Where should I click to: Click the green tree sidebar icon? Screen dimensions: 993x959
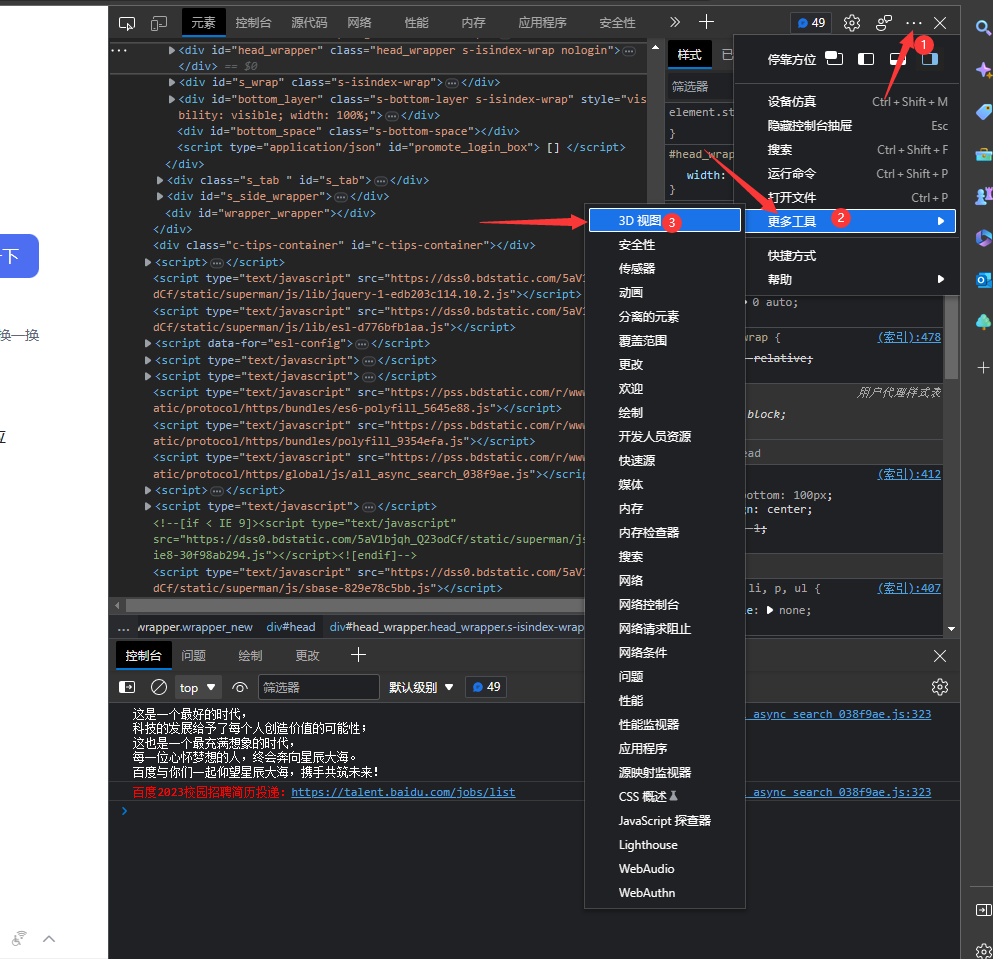point(984,322)
